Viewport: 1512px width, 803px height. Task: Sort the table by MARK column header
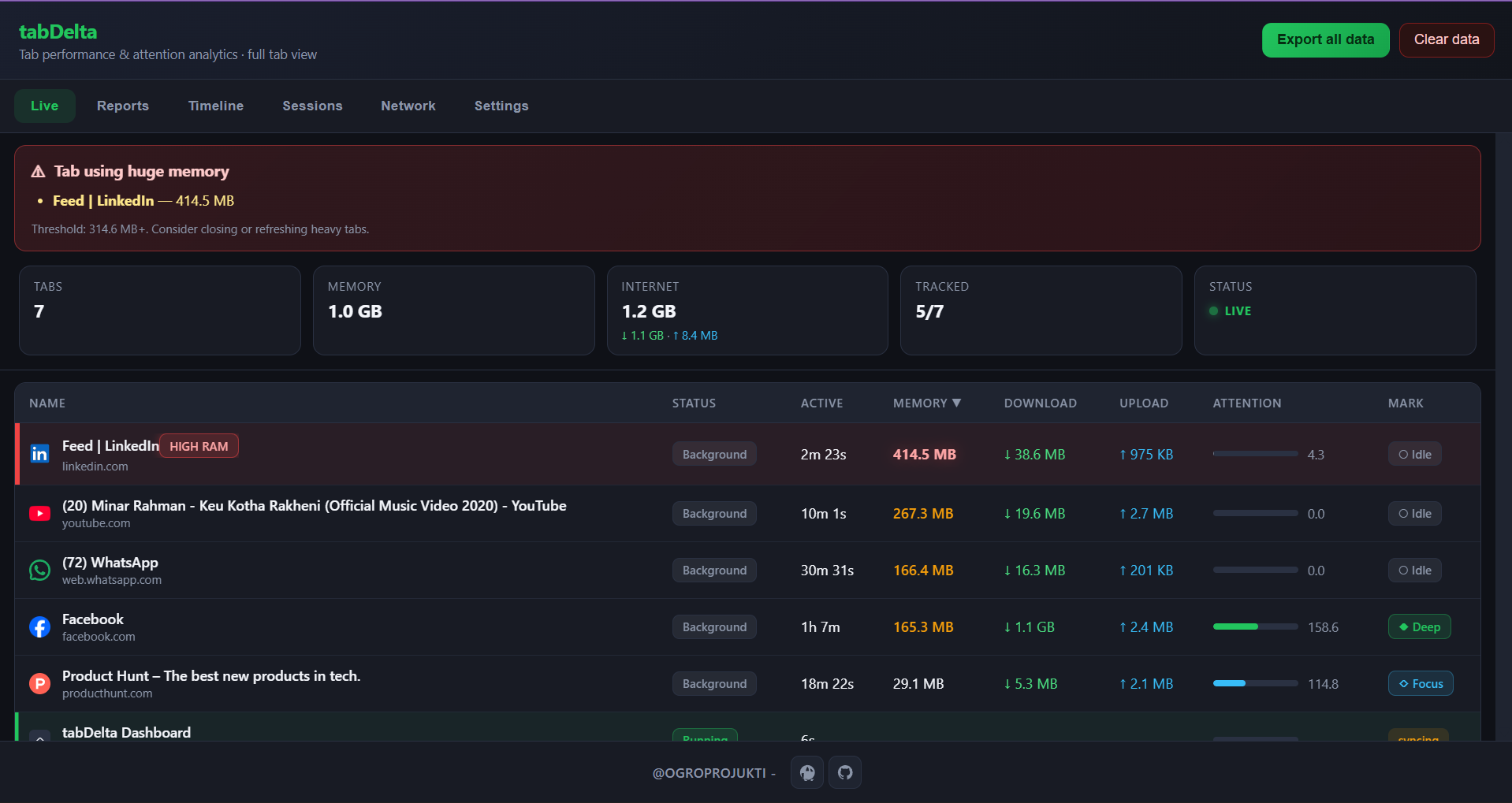[1406, 403]
